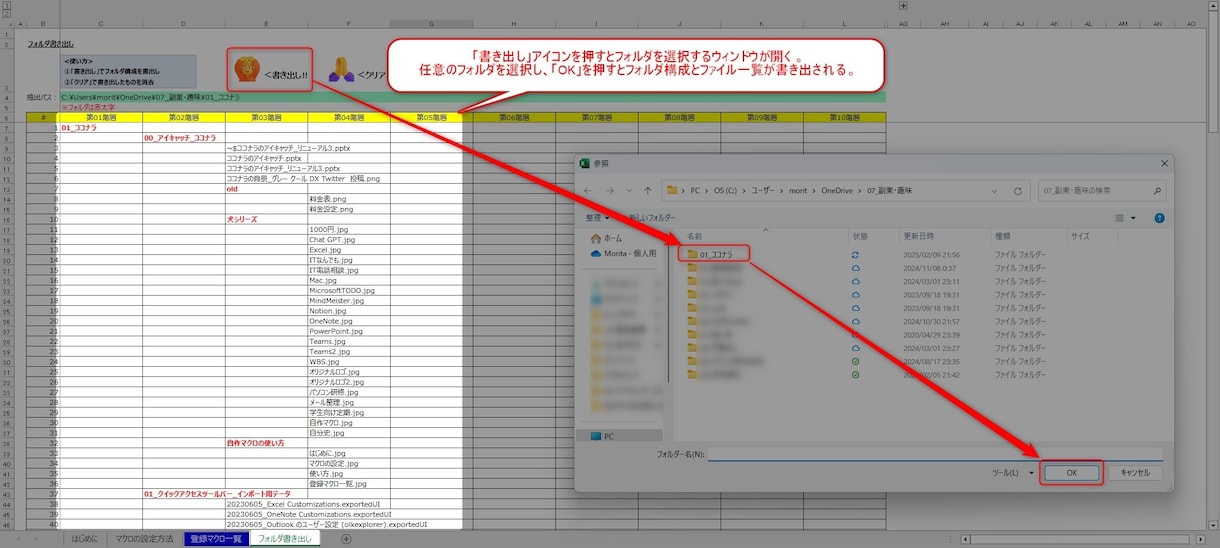
Task: Click the OK button
Action: click(x=1071, y=473)
